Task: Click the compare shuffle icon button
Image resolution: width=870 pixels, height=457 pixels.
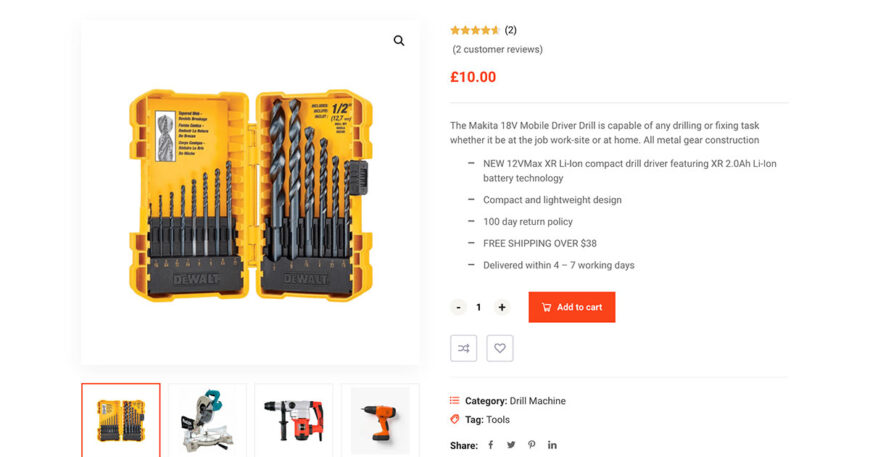Action: (x=464, y=348)
